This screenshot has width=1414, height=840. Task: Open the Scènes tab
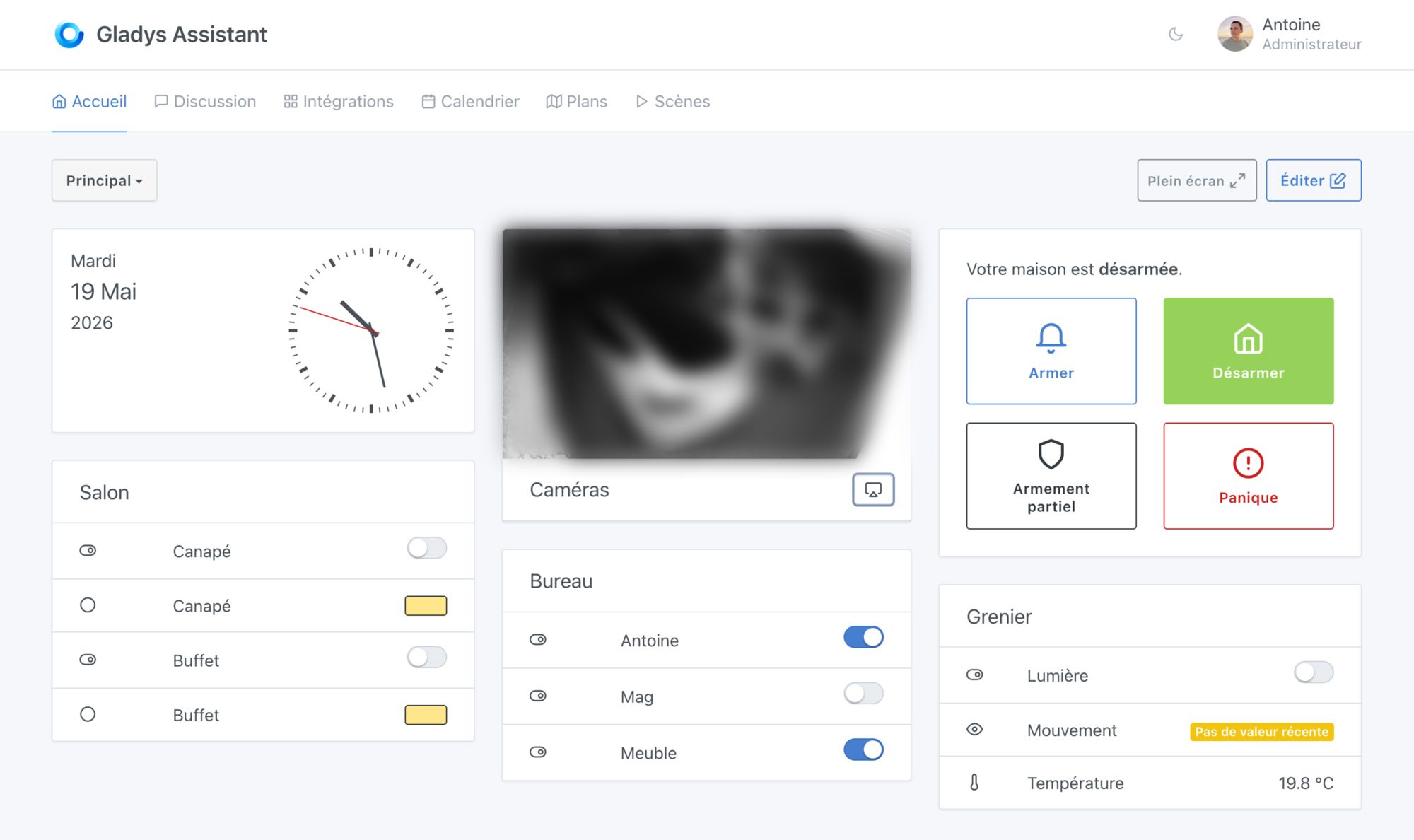[672, 101]
